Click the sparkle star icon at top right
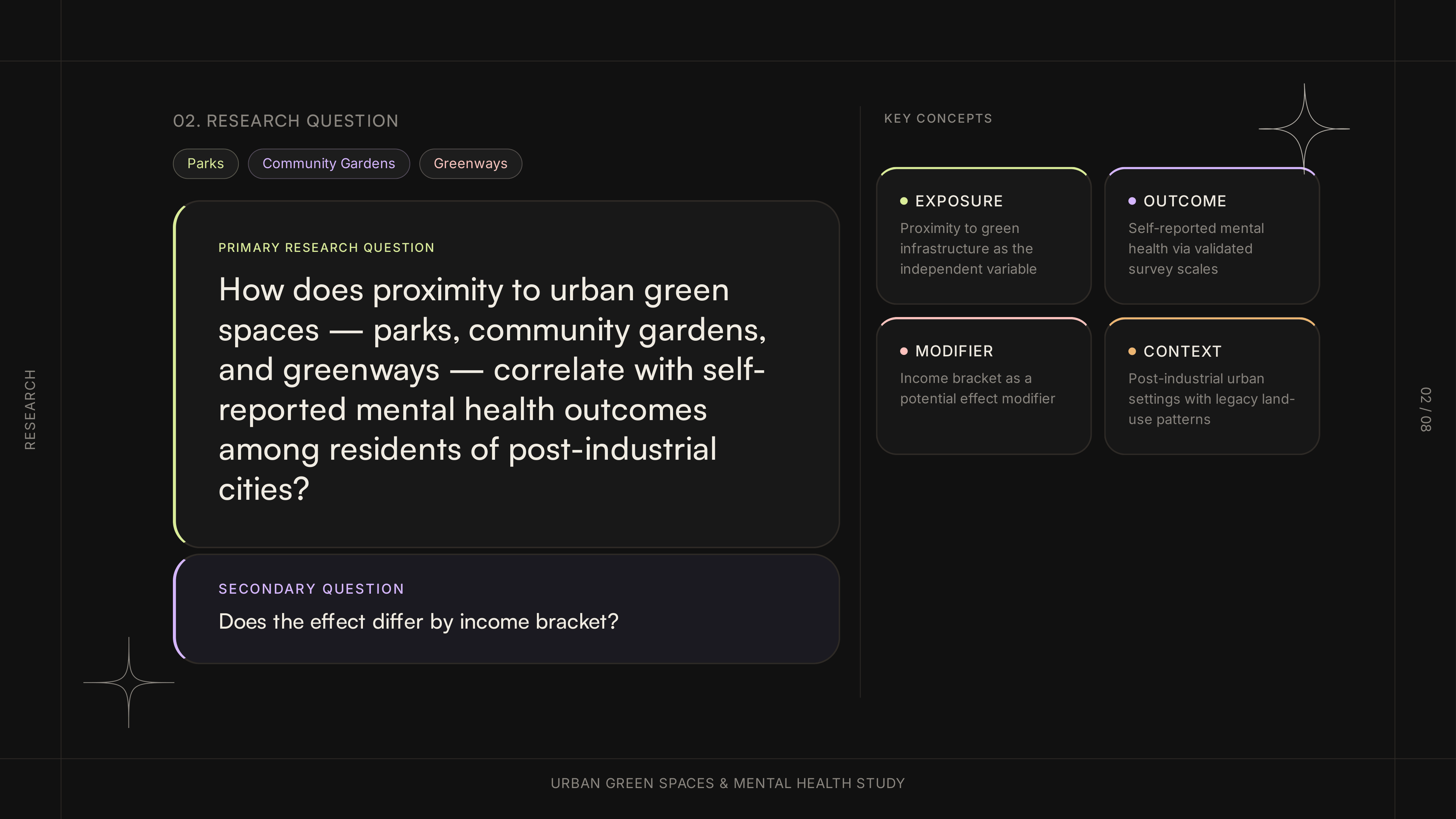 tap(1304, 129)
